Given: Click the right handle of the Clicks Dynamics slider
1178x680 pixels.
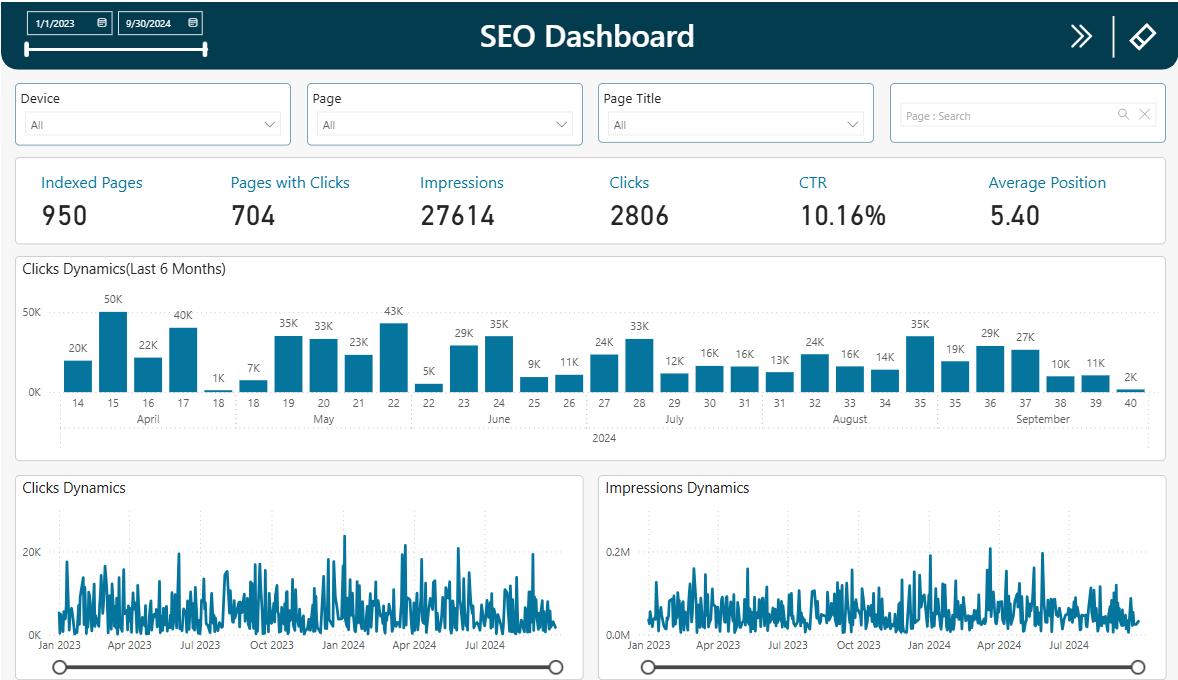Looking at the screenshot, I should (556, 666).
